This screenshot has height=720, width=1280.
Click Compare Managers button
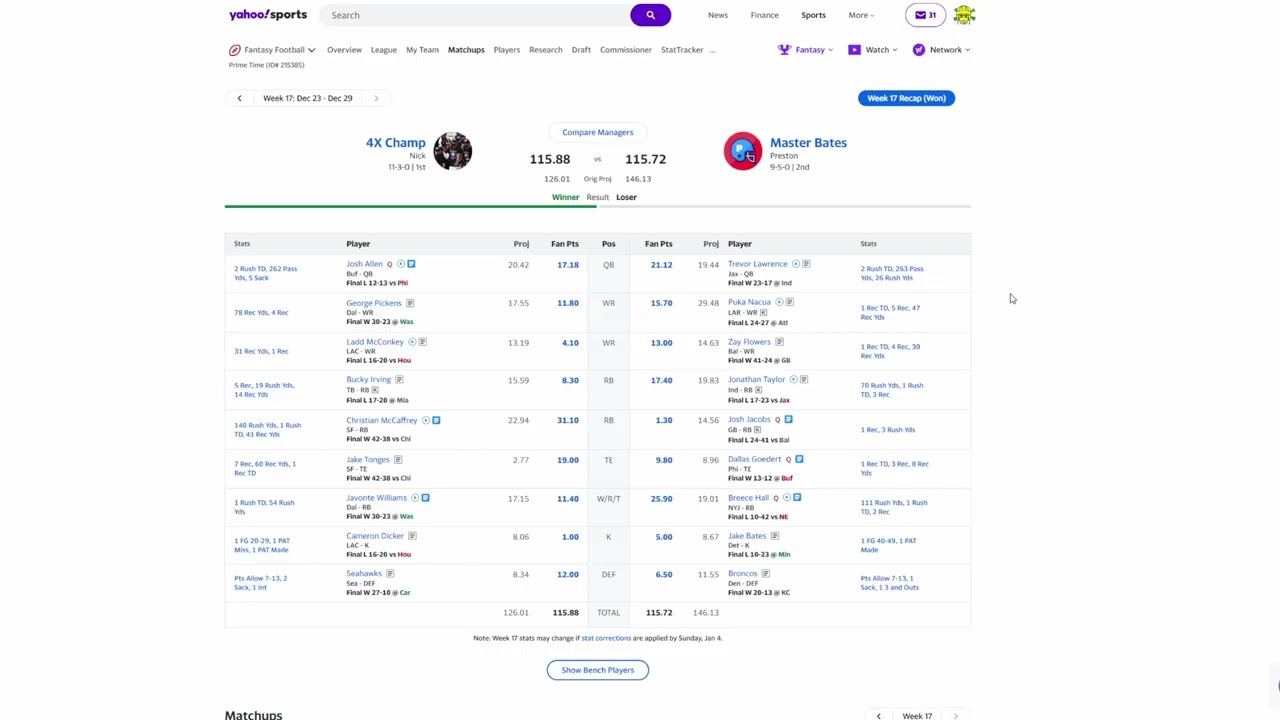pyautogui.click(x=598, y=132)
